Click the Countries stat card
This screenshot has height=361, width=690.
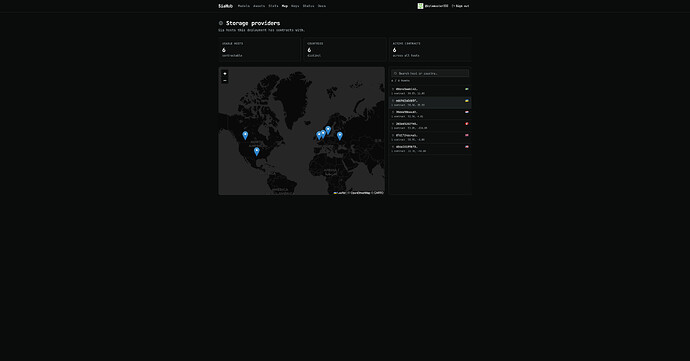click(345, 49)
